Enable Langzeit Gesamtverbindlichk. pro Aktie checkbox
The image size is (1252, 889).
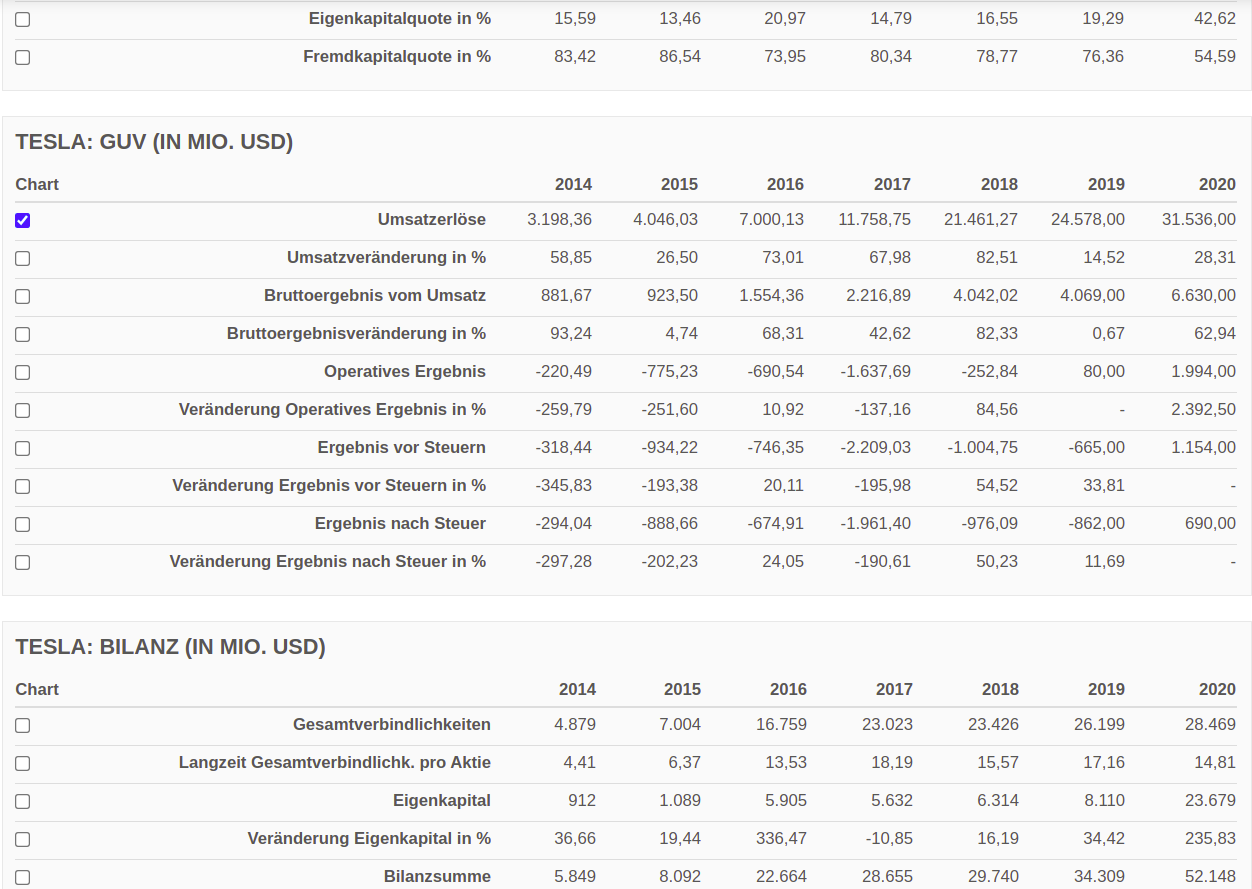[x=23, y=764]
